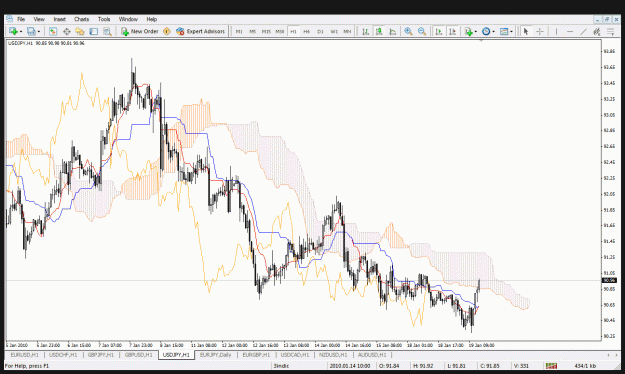The width and height of the screenshot is (625, 374).
Task: Switch to the EURGBP,H1 chart tab
Action: coord(256,355)
